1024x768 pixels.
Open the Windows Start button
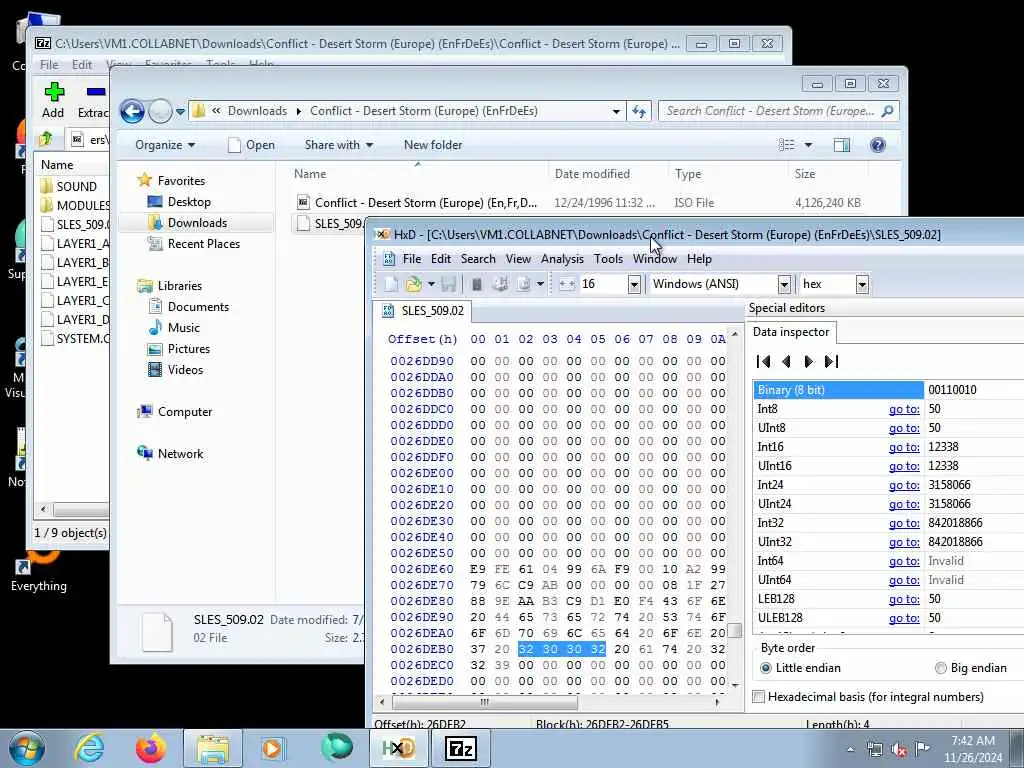pyautogui.click(x=26, y=748)
